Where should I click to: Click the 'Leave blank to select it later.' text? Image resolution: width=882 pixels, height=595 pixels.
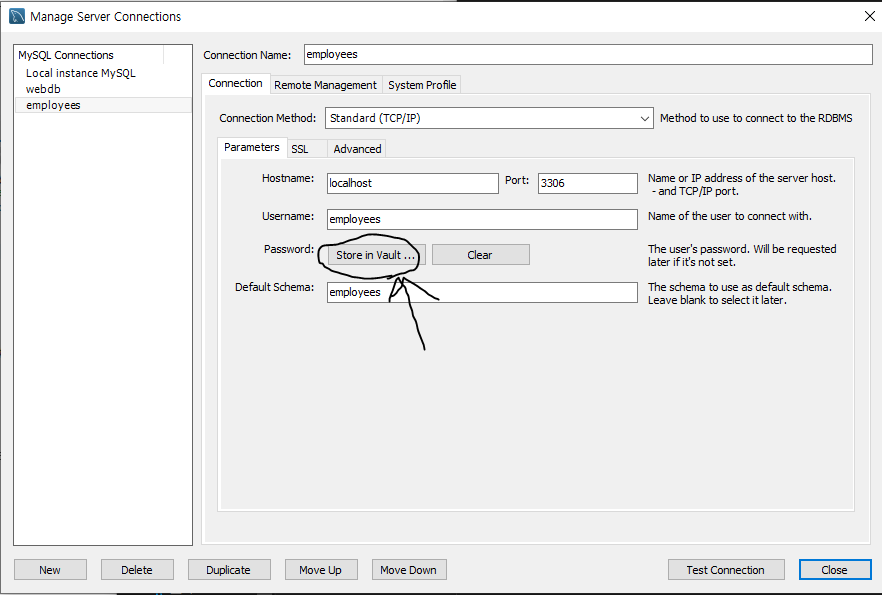(717, 300)
